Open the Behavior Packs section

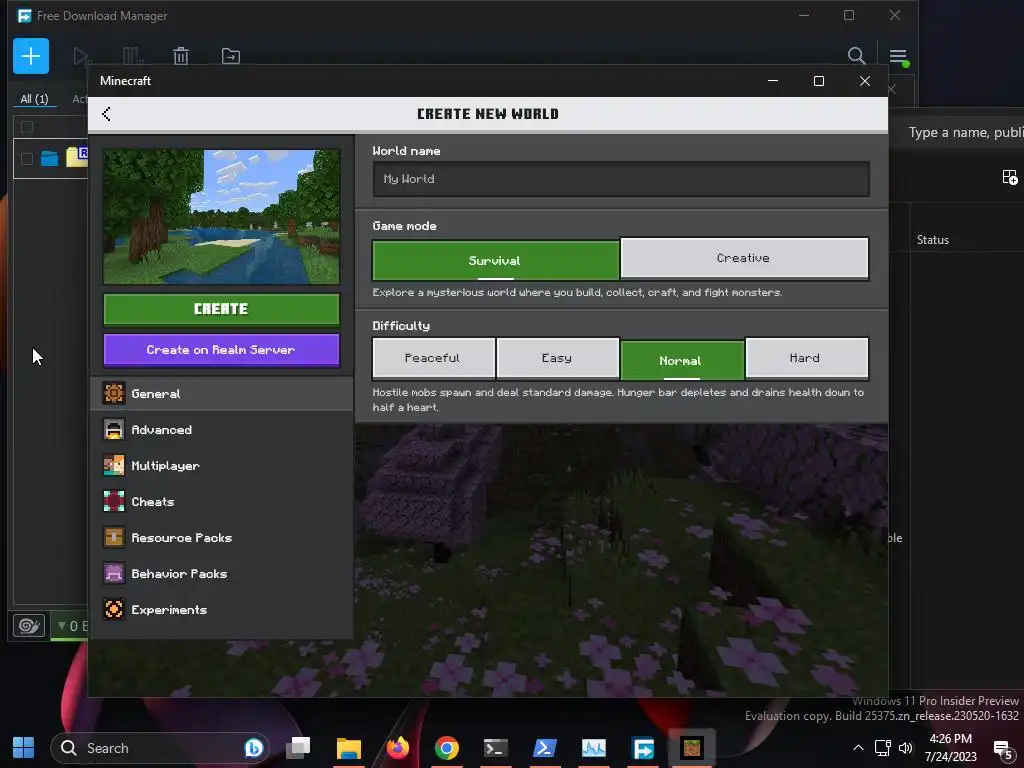pos(221,573)
